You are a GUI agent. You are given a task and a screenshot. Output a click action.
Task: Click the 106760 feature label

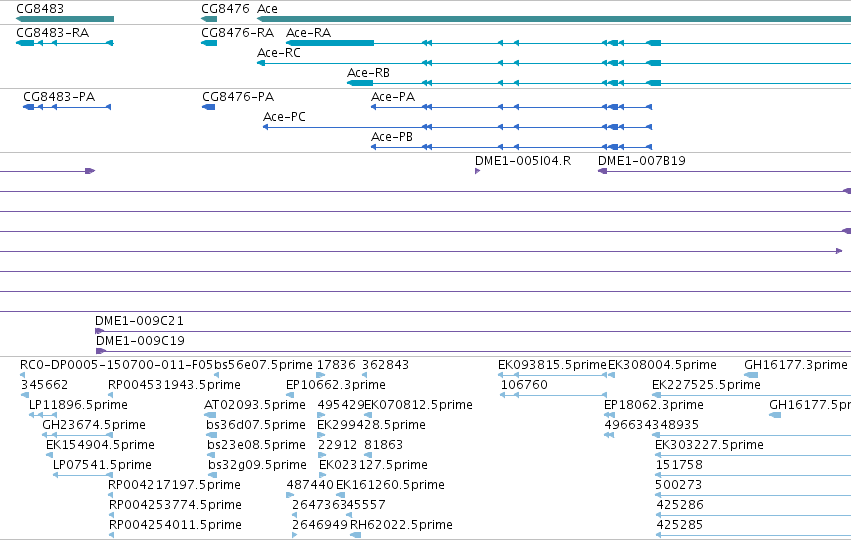pos(524,385)
